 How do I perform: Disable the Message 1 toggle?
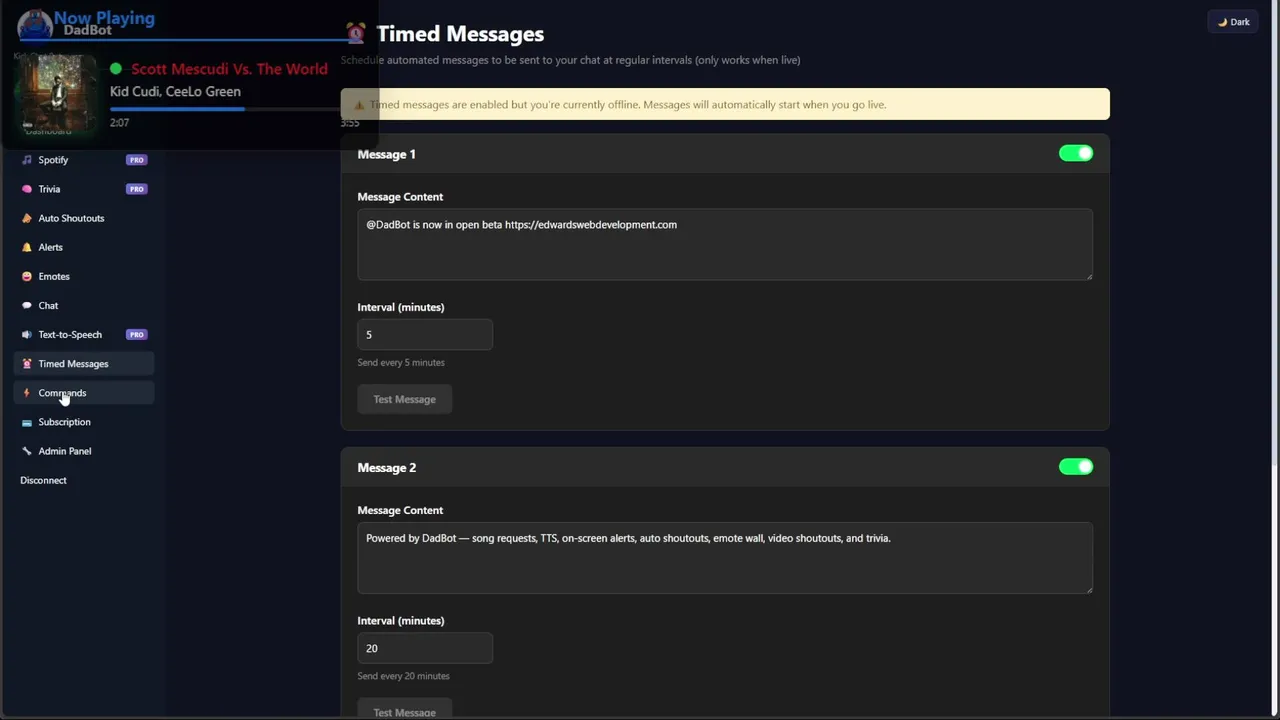pos(1076,153)
